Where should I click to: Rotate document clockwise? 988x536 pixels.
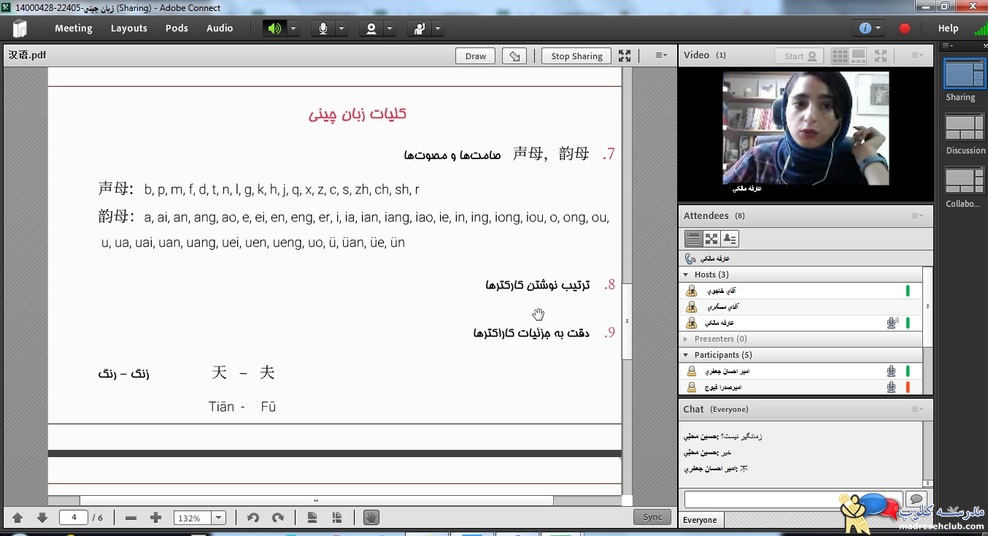click(278, 518)
